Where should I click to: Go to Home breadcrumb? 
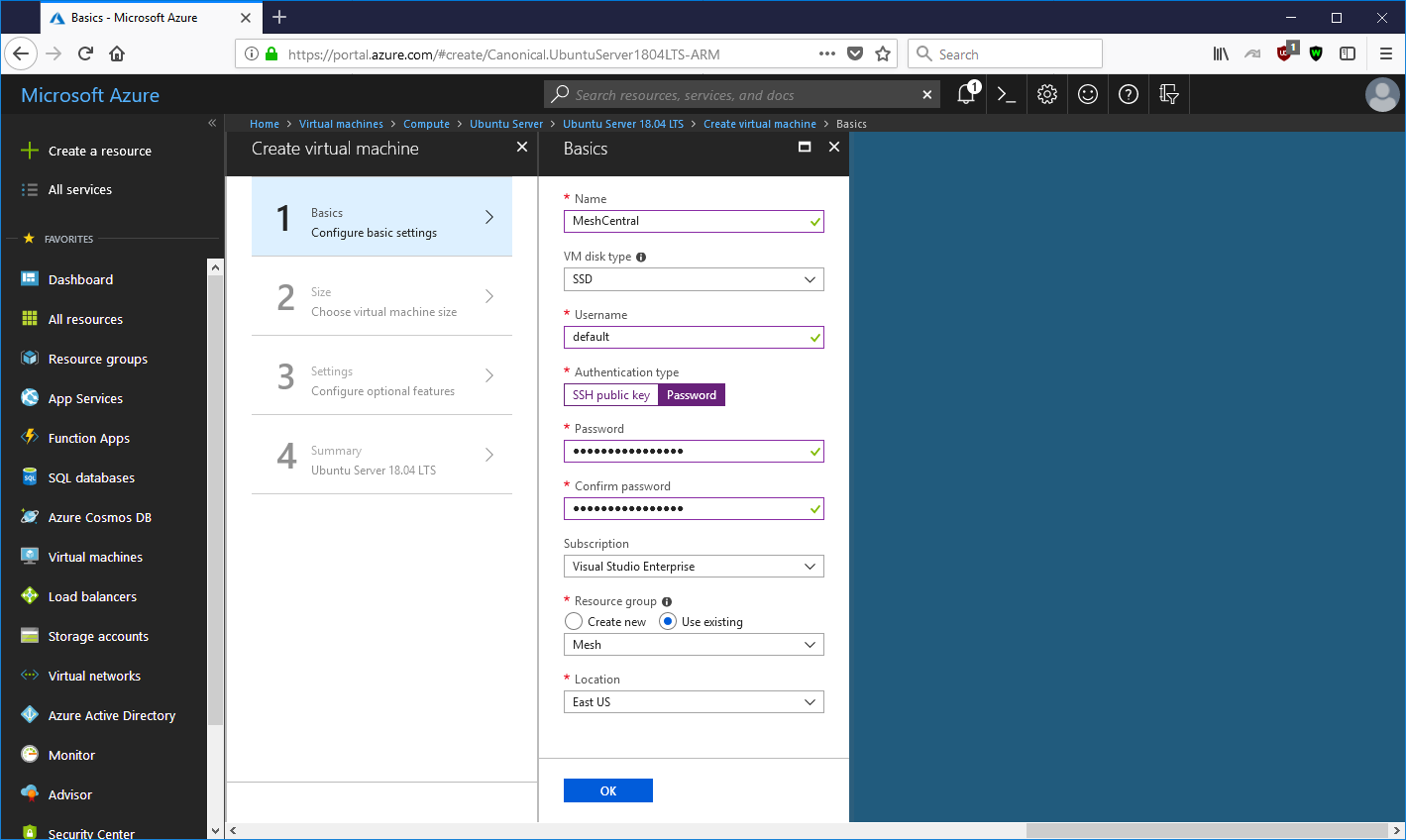265,124
